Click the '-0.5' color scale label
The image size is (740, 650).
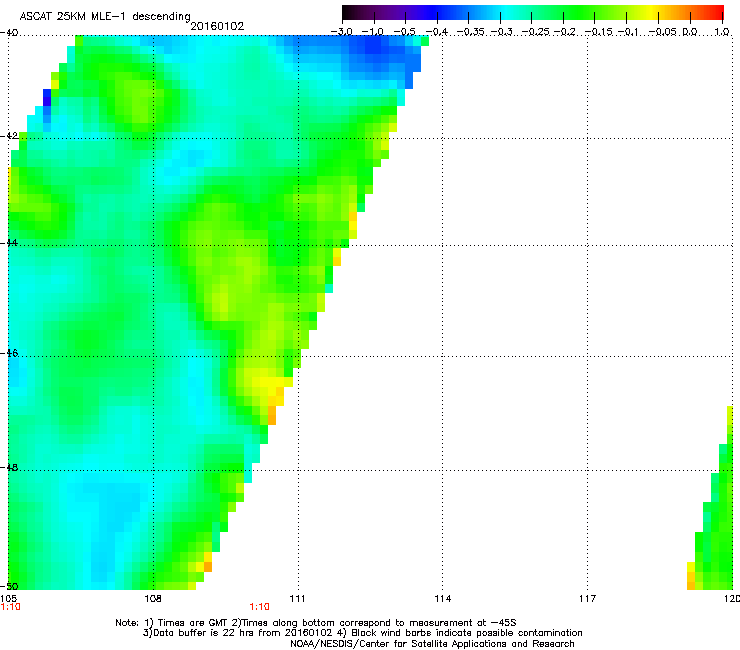[x=404, y=32]
